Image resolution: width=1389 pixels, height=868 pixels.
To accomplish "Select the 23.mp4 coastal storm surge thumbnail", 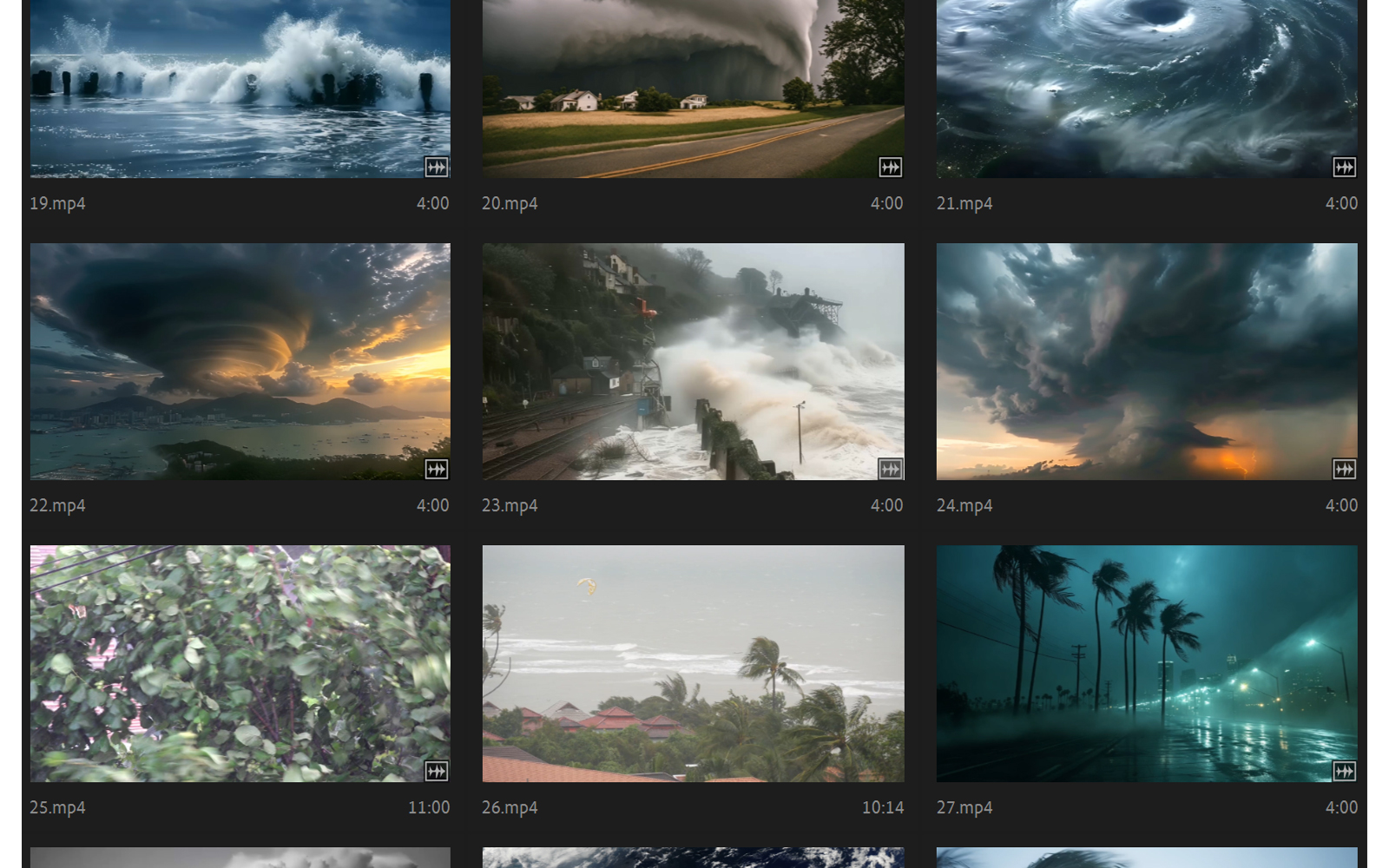I will click(x=694, y=361).
